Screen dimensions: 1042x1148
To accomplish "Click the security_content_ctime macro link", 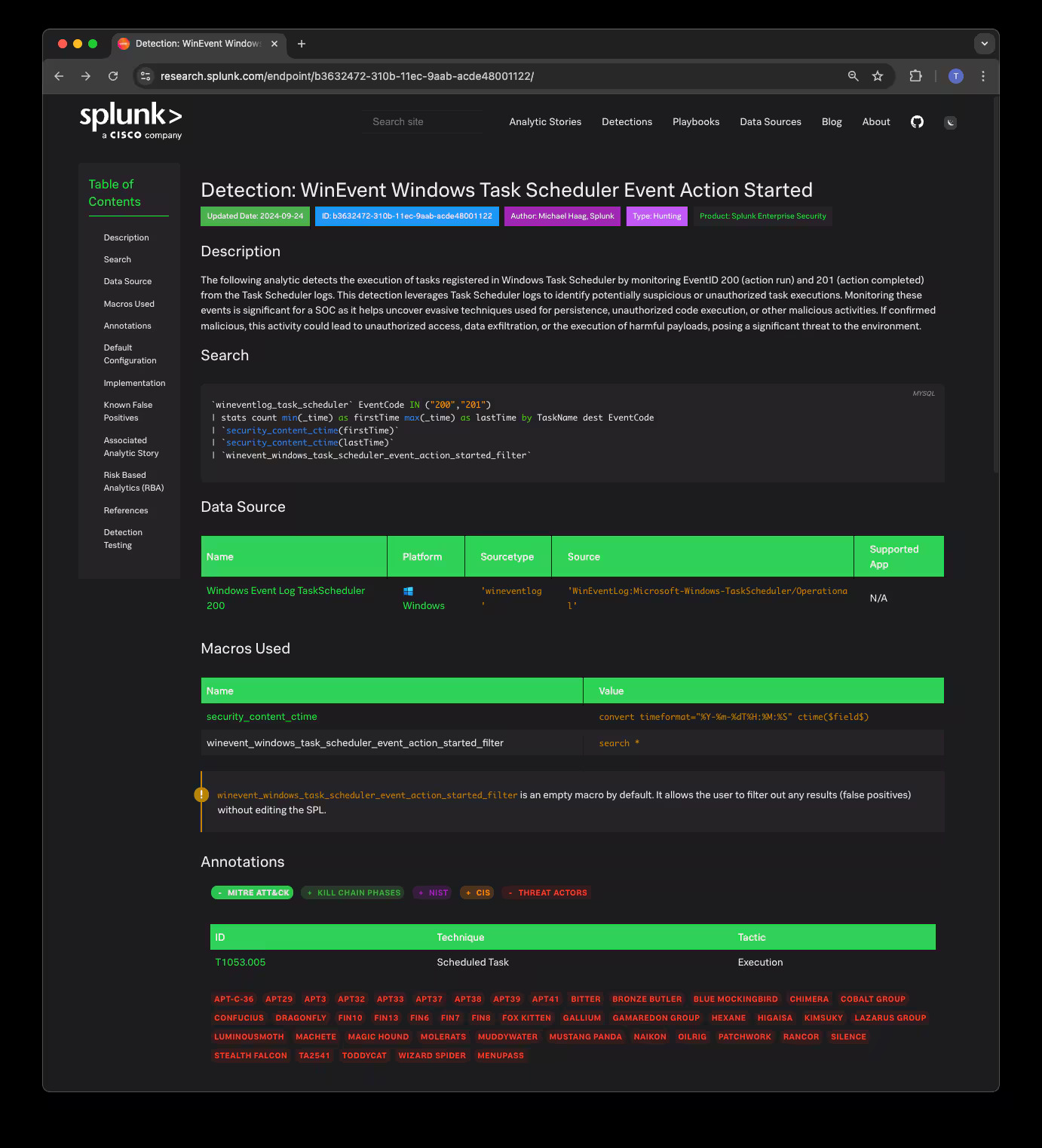I will 262,717.
